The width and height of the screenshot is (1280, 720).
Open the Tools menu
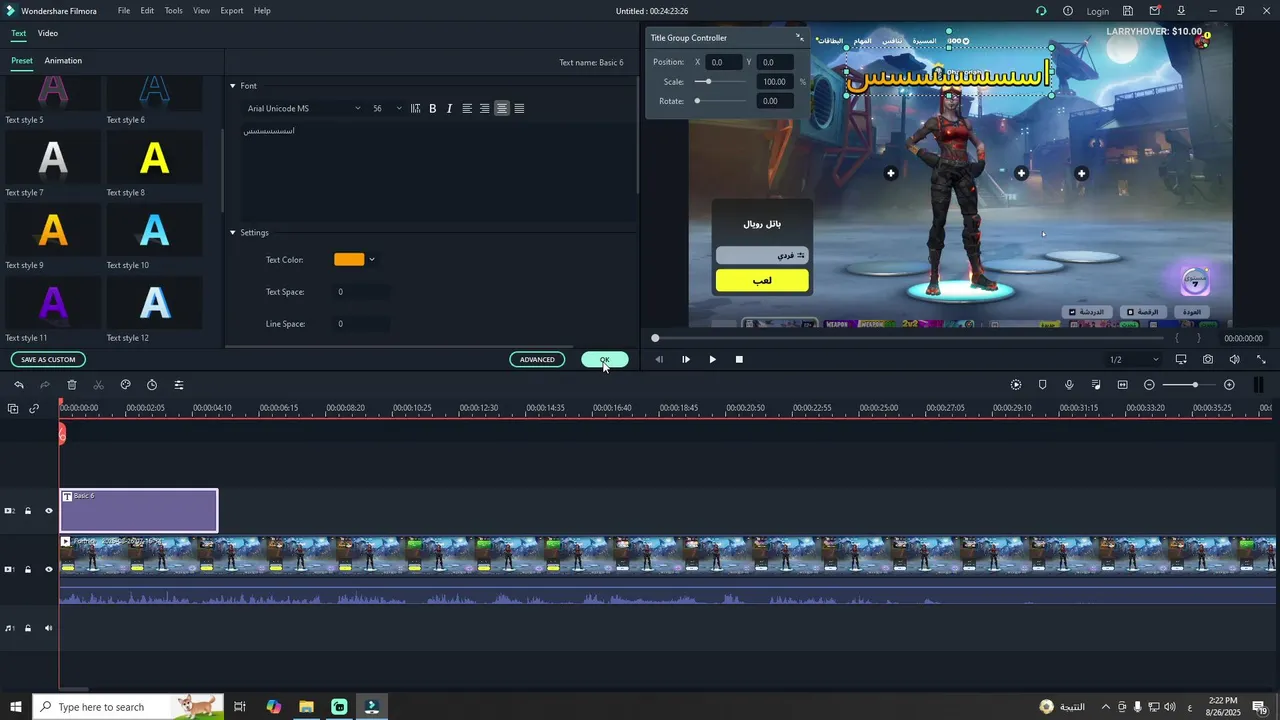coord(174,11)
